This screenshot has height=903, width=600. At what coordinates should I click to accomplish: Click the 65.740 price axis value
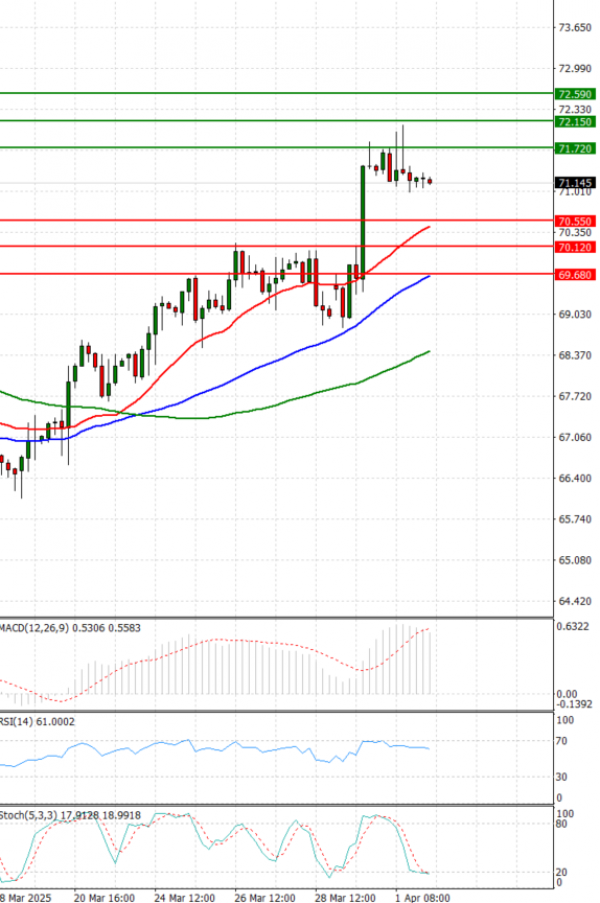click(575, 519)
